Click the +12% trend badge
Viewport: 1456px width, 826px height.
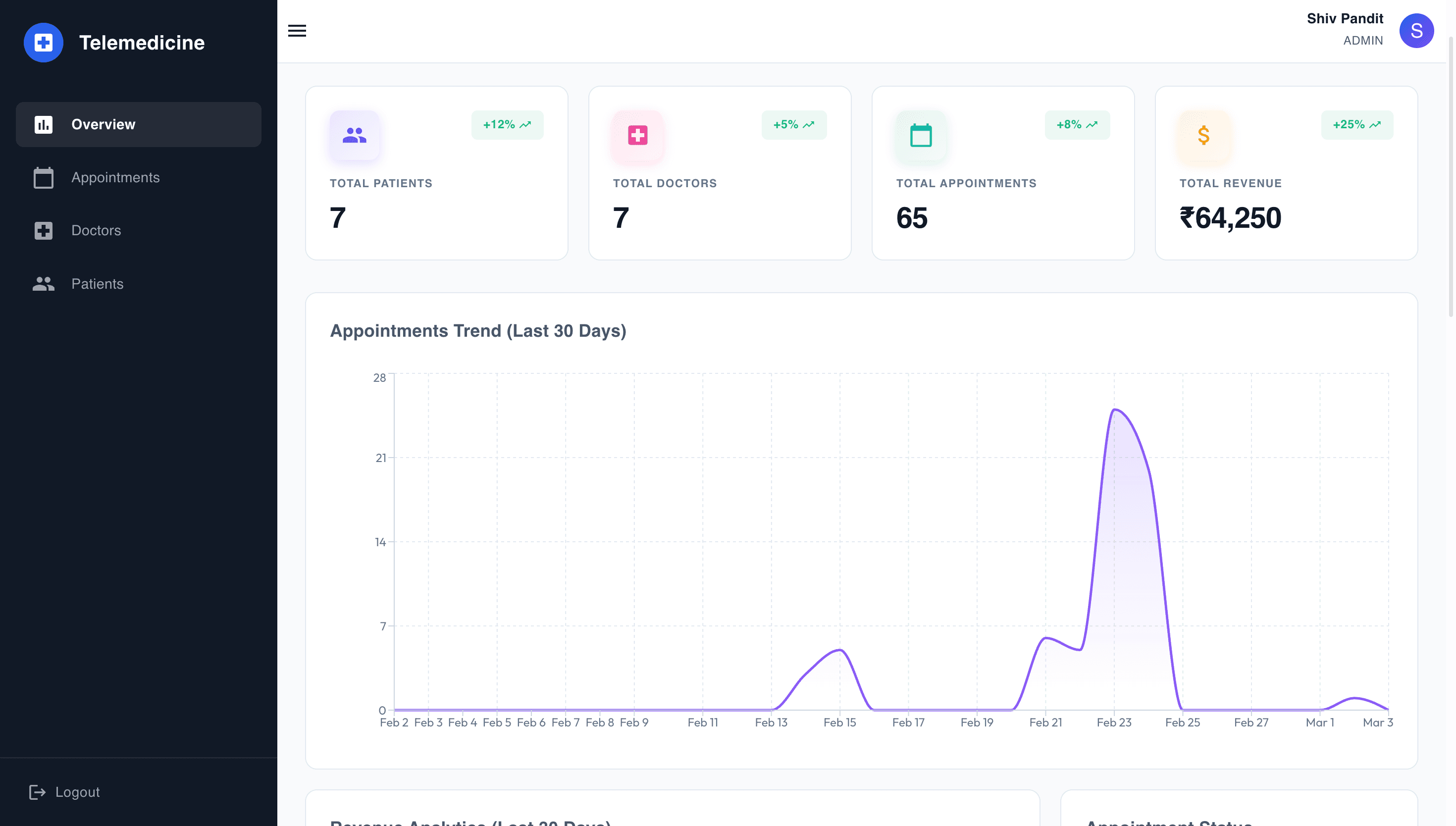(x=507, y=125)
